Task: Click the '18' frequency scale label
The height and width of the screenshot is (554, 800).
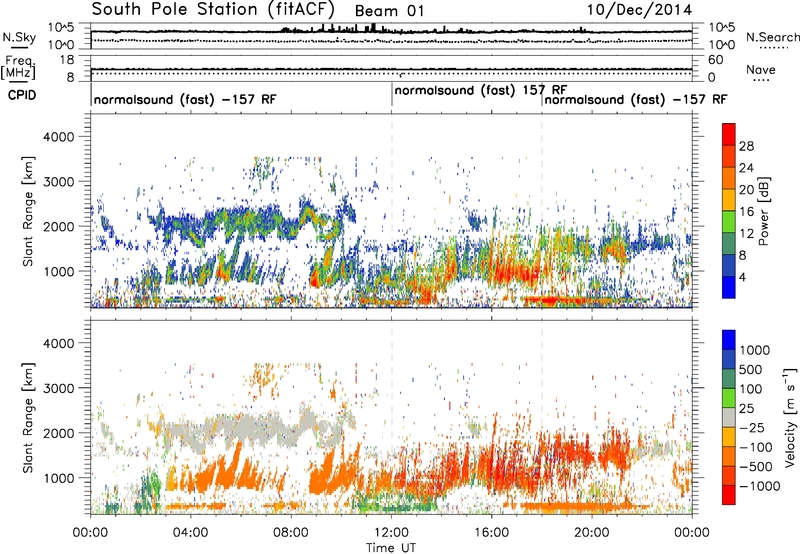Action: tap(67, 60)
